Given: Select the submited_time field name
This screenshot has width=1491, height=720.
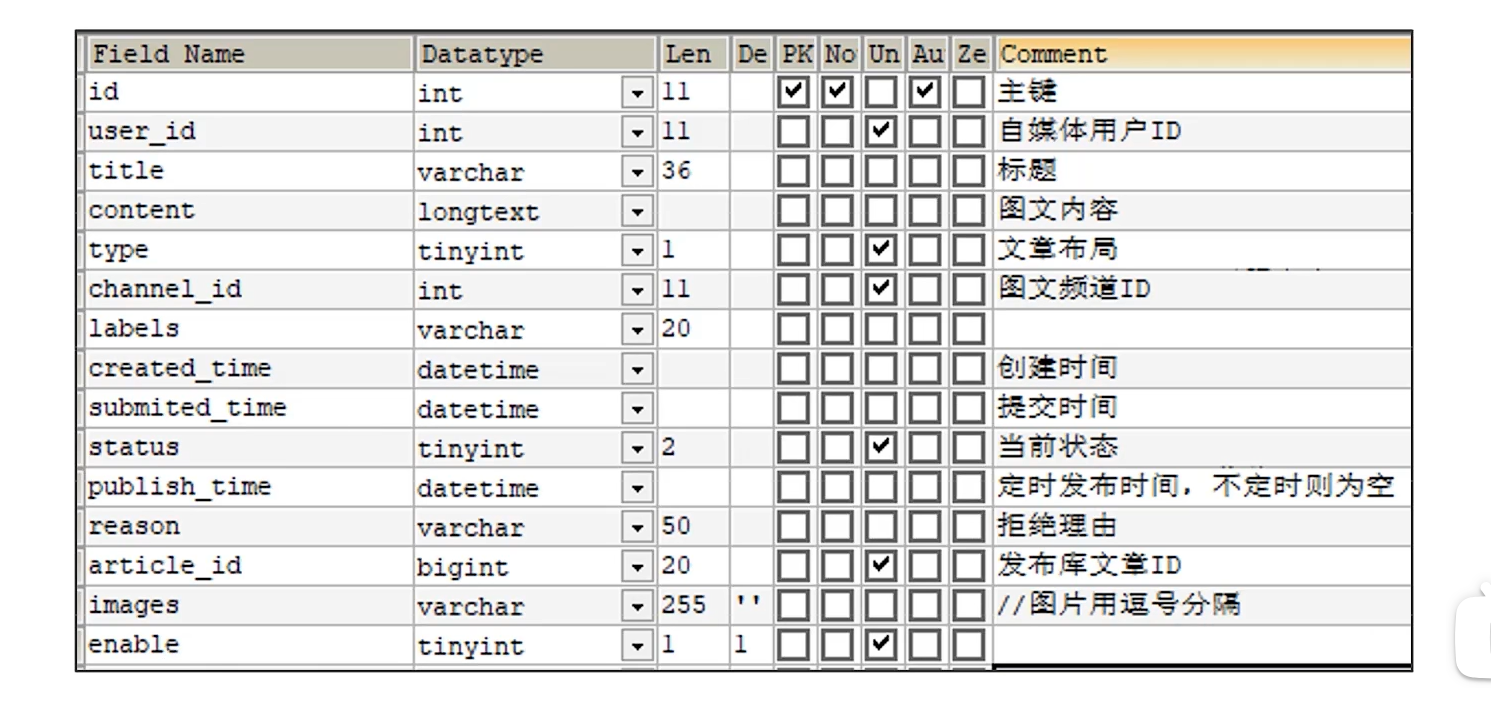Looking at the screenshot, I should (249, 408).
